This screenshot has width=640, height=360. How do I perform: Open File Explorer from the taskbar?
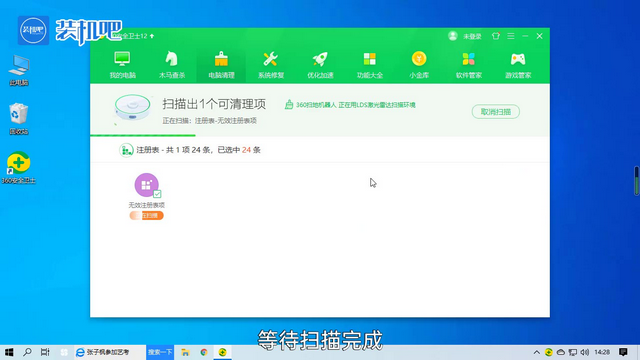click(185, 352)
